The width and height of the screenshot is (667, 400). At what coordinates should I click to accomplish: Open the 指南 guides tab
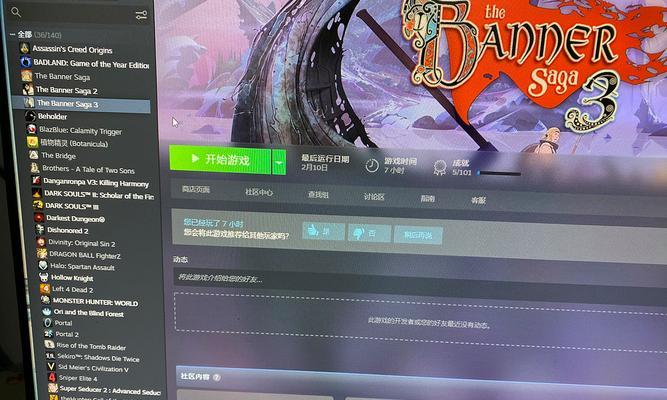(x=428, y=199)
